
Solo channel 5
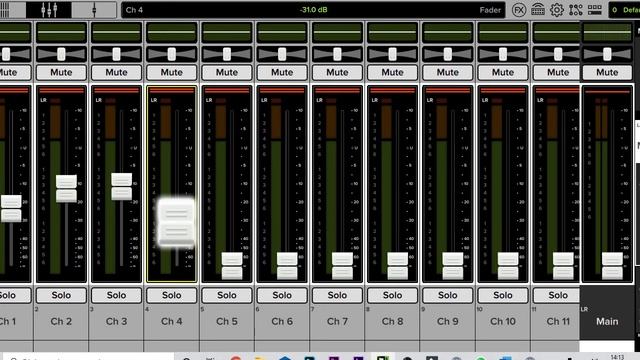point(227,295)
